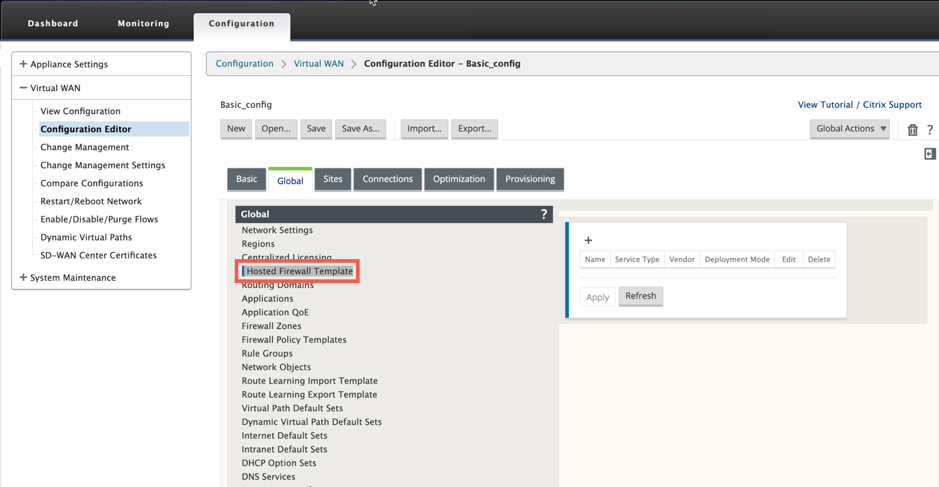Open View Tutorial / Citrix Support link
The width and height of the screenshot is (939, 487).
click(859, 105)
